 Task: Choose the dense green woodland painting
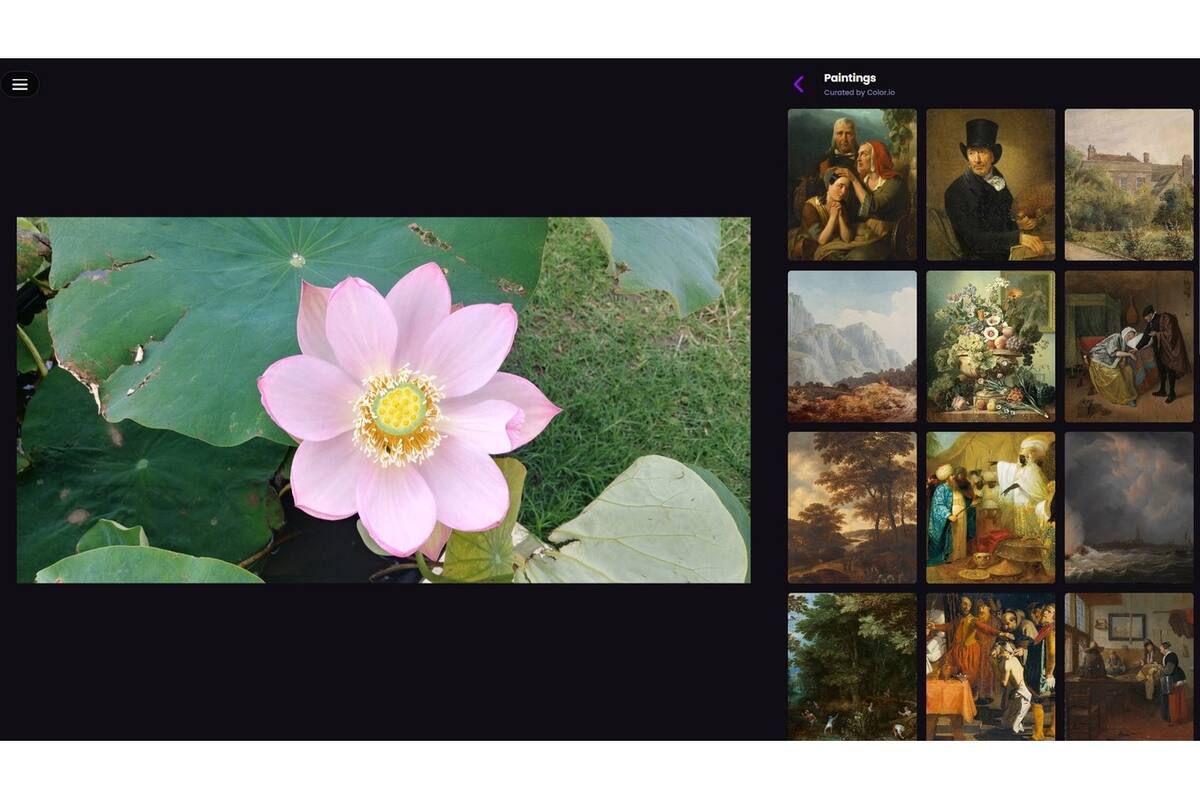pyautogui.click(x=852, y=667)
